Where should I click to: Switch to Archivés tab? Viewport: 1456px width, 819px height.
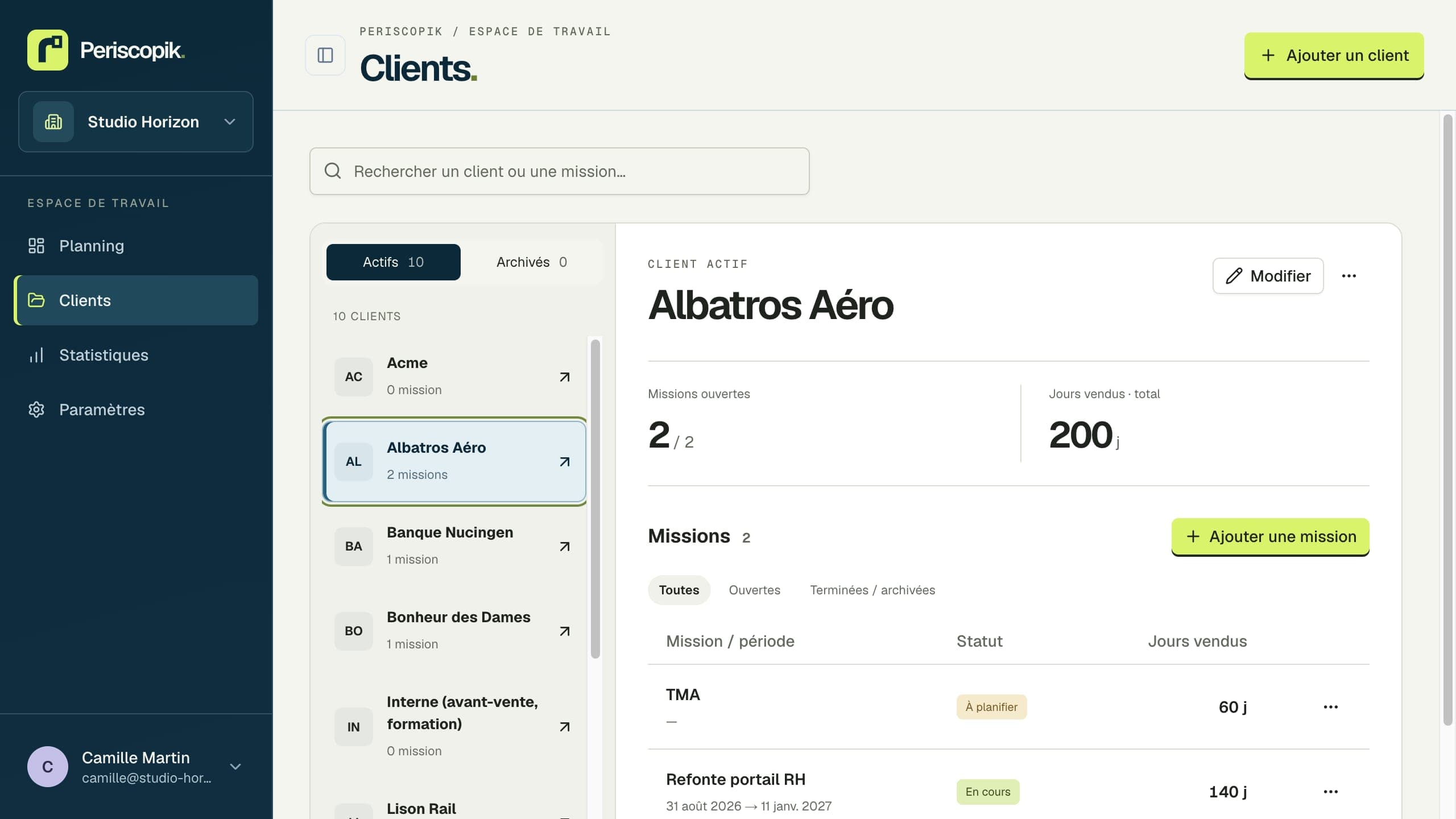click(532, 262)
